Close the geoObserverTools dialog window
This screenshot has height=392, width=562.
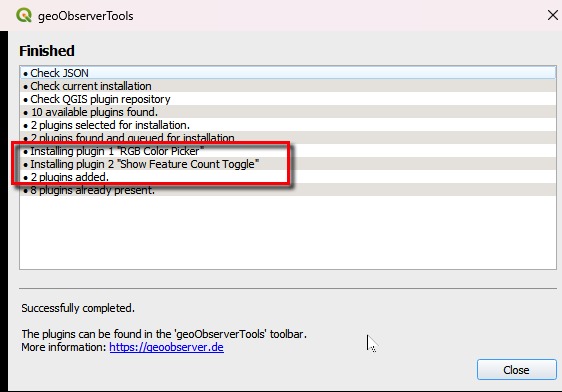pyautogui.click(x=553, y=15)
